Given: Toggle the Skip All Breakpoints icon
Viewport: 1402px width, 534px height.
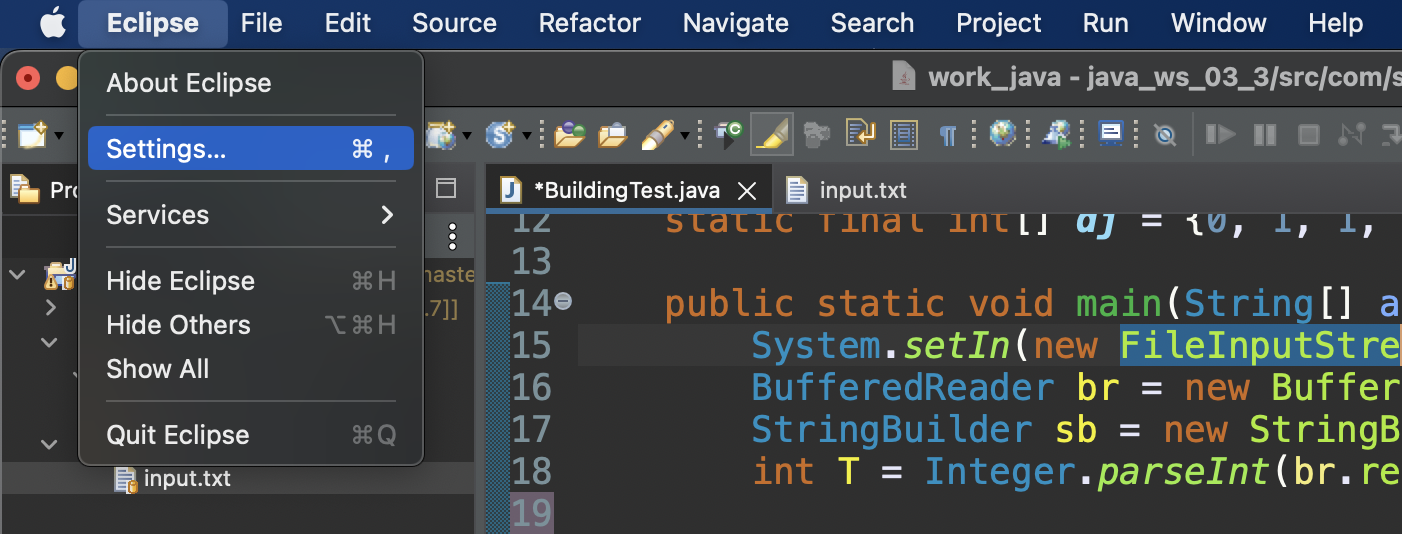Looking at the screenshot, I should [x=1164, y=135].
